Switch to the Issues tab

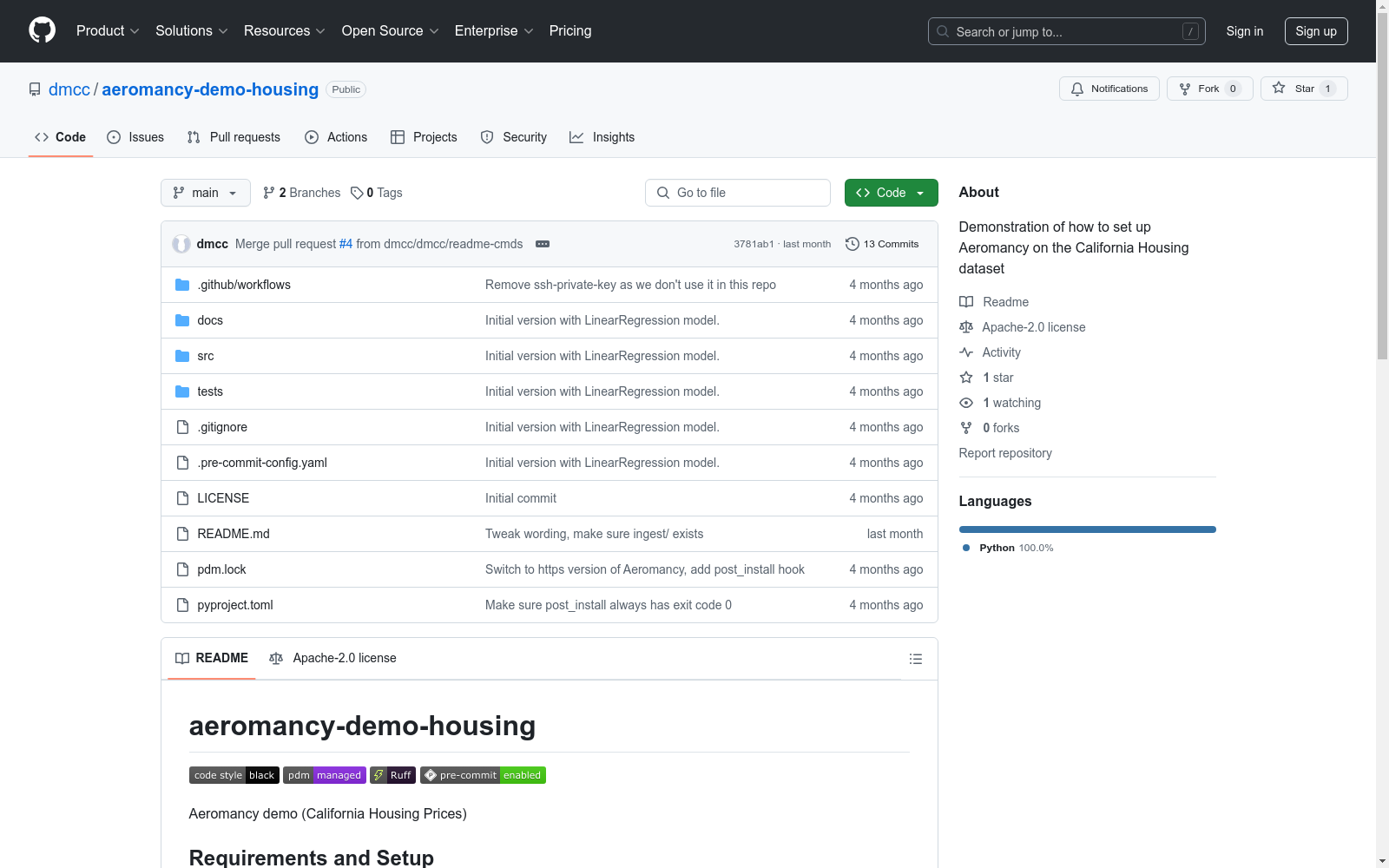[135, 137]
